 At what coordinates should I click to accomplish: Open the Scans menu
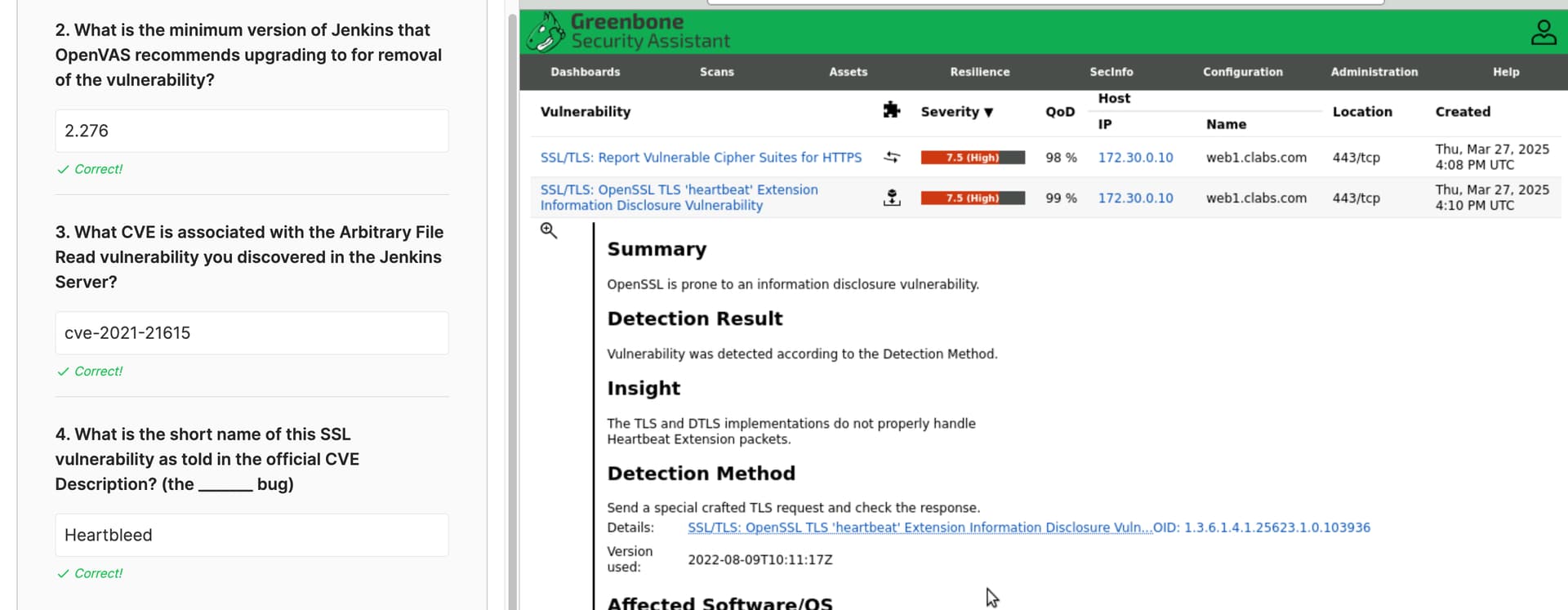coord(716,72)
